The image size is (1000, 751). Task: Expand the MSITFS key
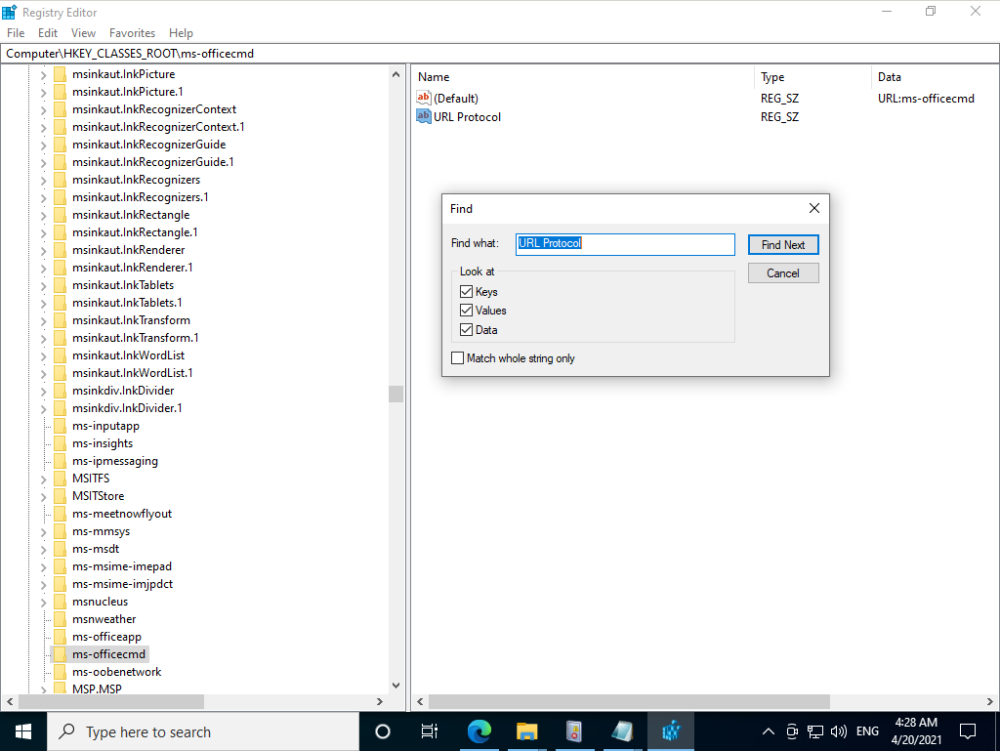(43, 479)
